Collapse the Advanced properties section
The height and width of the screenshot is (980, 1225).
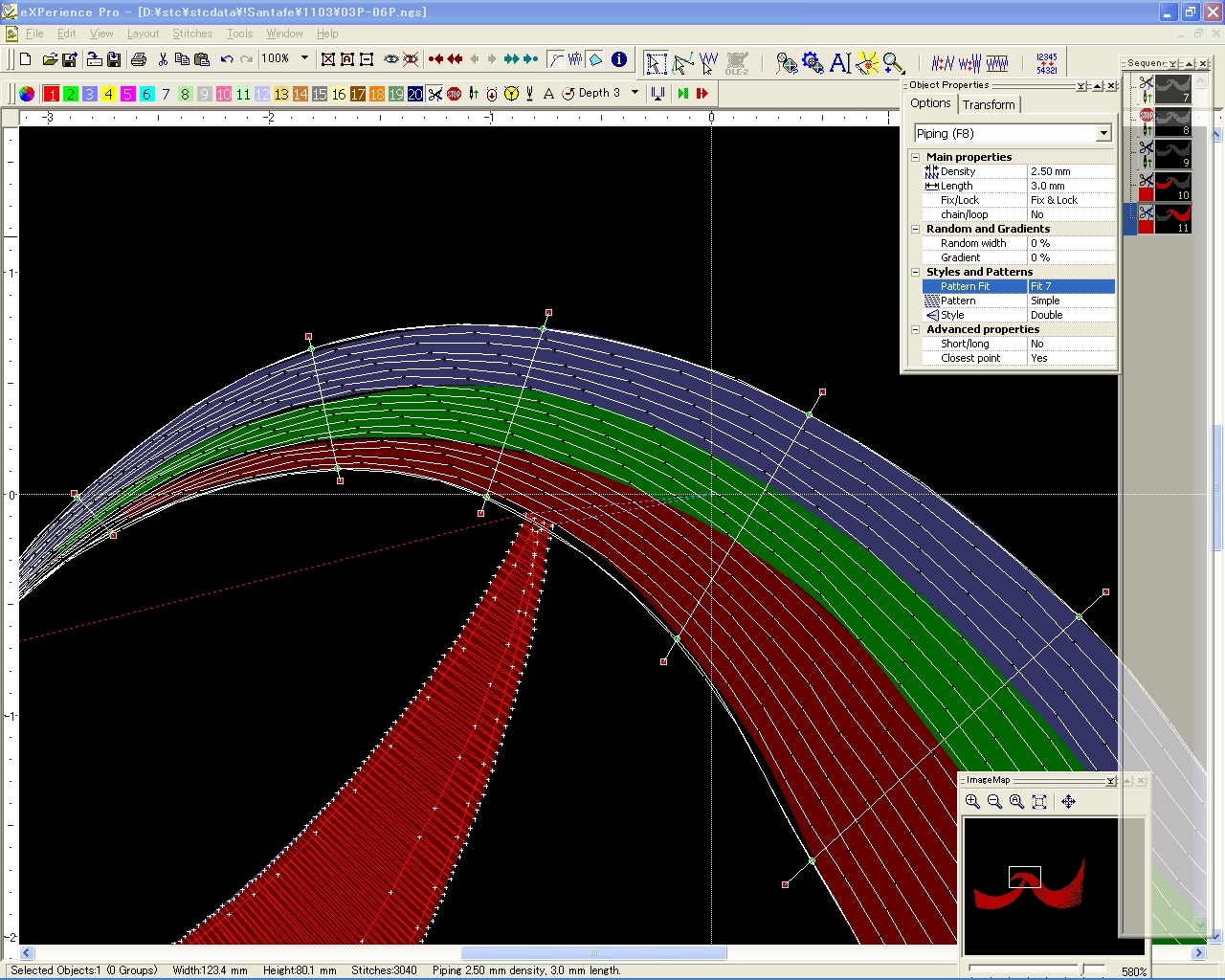[x=915, y=329]
